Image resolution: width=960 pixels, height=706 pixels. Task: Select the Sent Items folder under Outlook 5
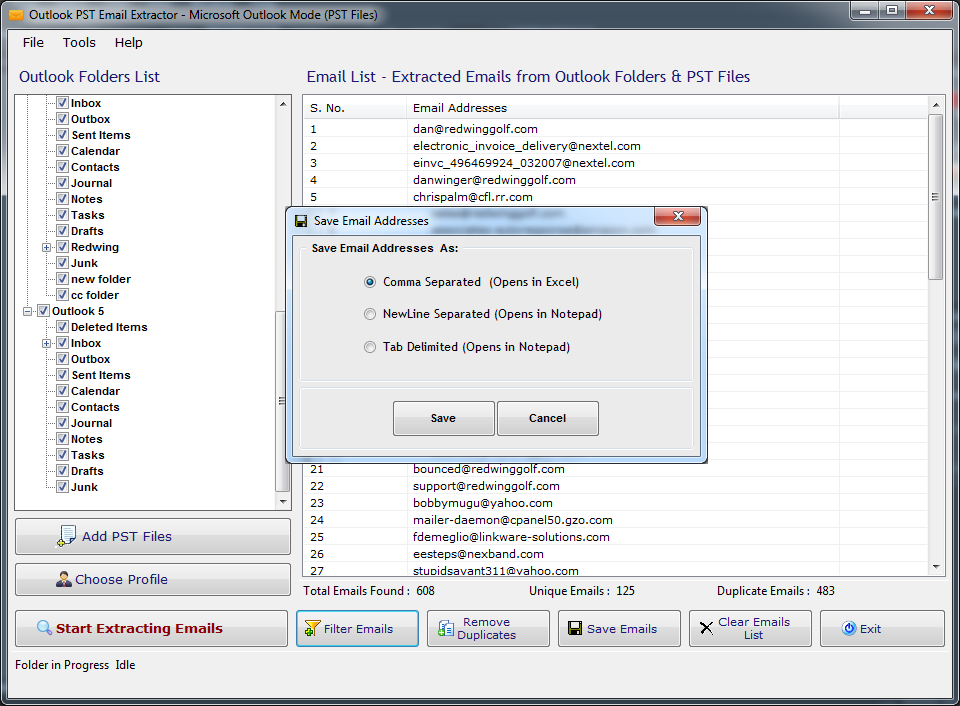(101, 375)
